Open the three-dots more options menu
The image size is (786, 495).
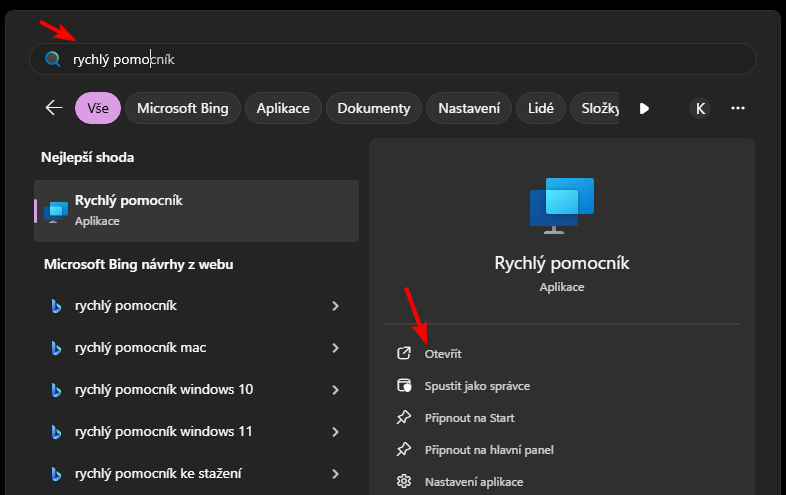(738, 108)
